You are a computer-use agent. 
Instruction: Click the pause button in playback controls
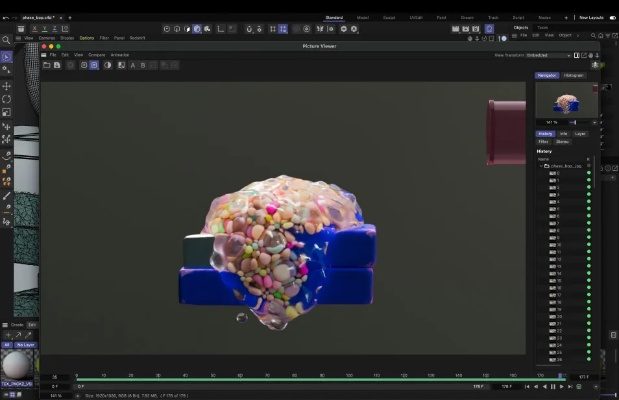coord(551,386)
